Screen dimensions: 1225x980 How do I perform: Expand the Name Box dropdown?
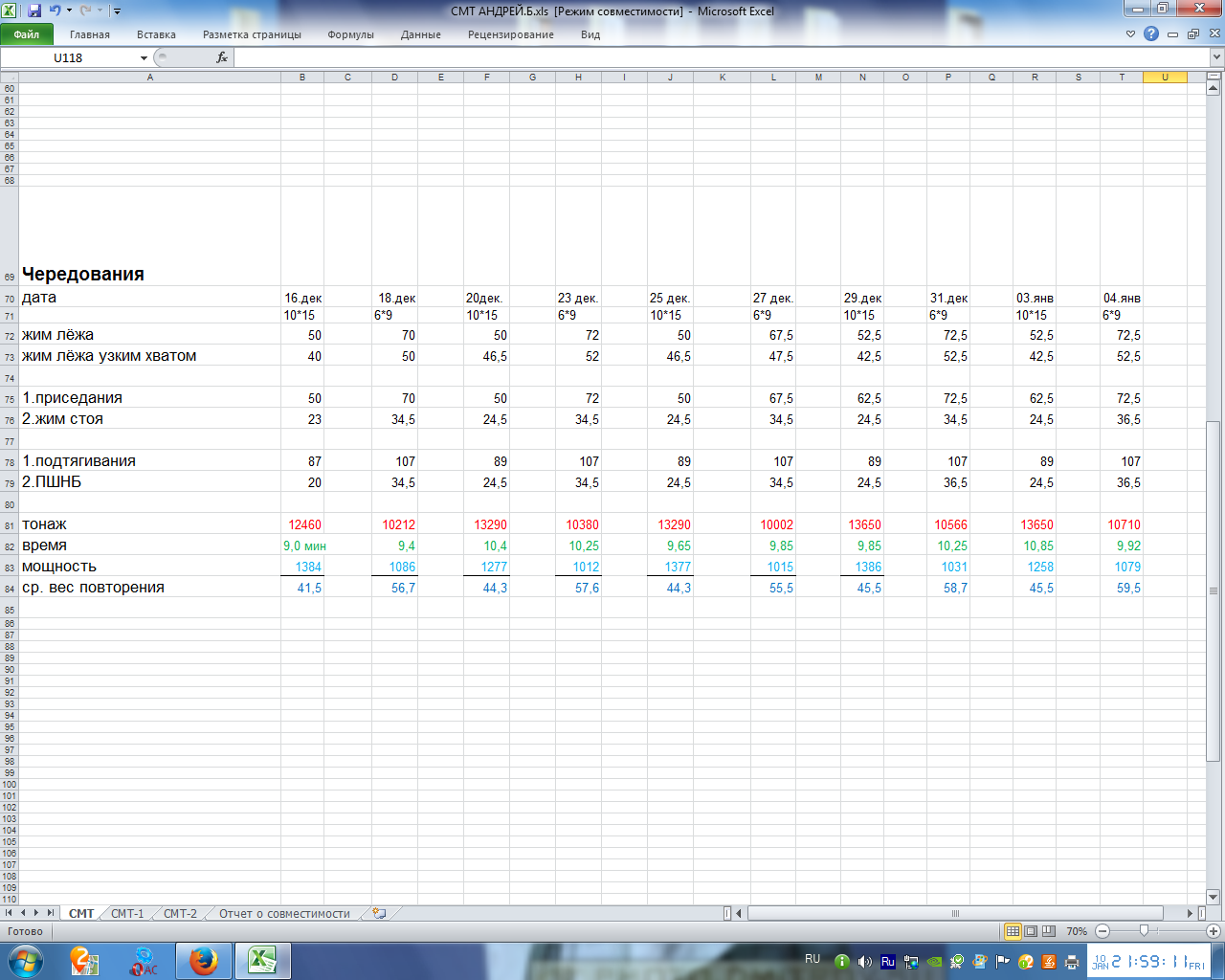coord(144,58)
